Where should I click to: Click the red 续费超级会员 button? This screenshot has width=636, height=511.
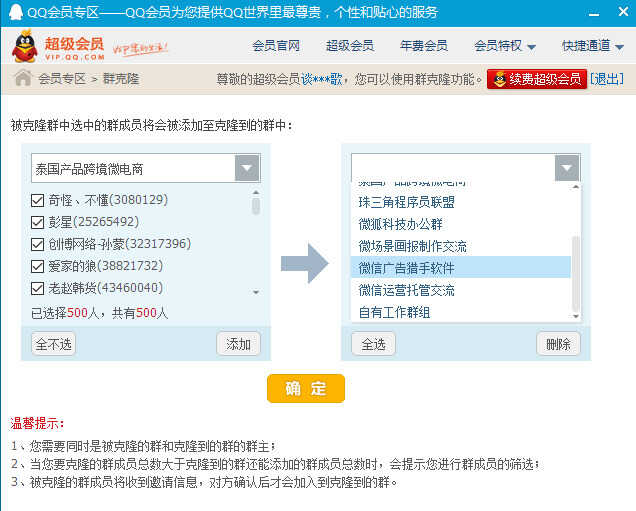pos(536,79)
